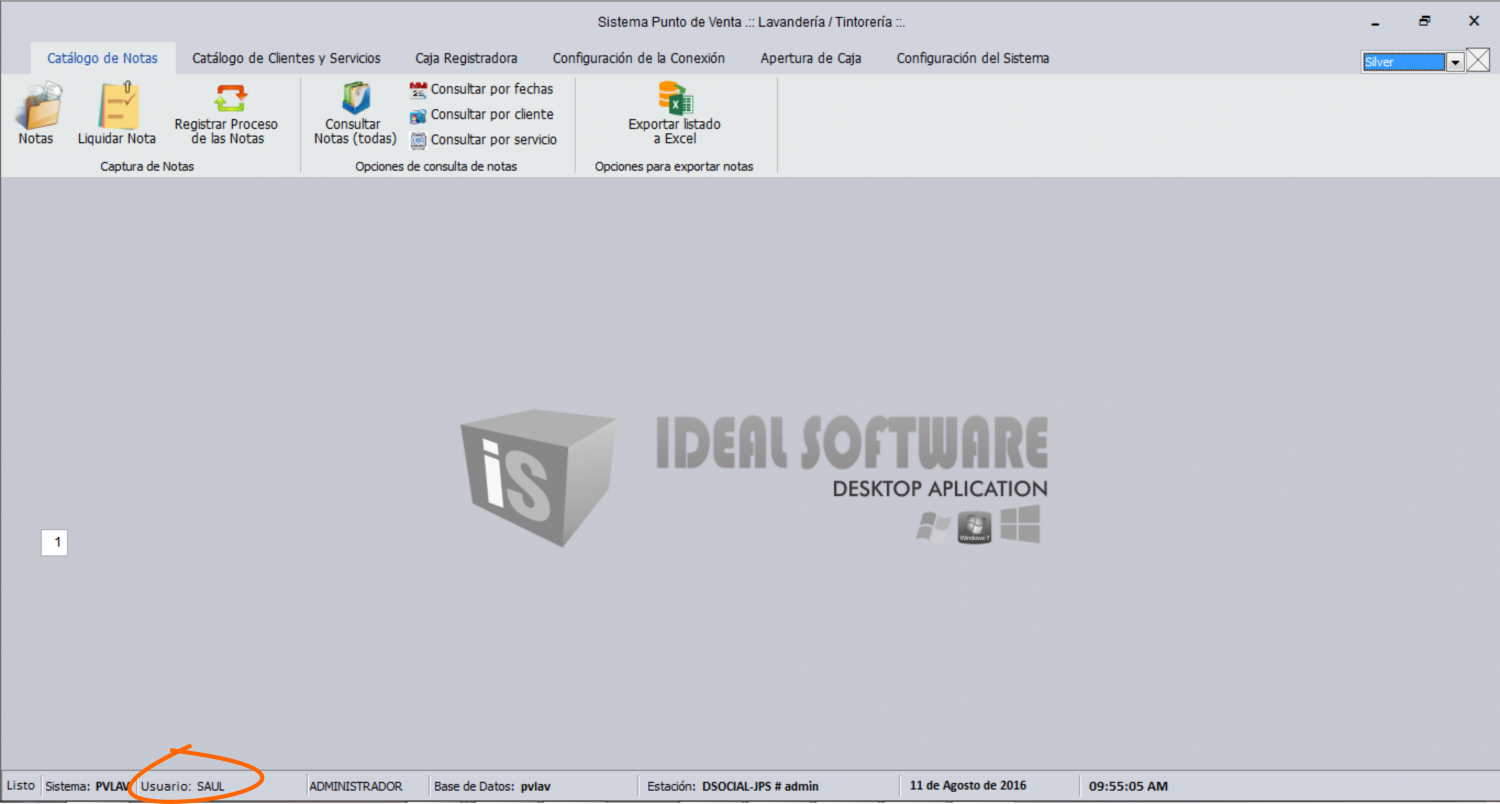Click the Silver theme combo box field

1403,62
